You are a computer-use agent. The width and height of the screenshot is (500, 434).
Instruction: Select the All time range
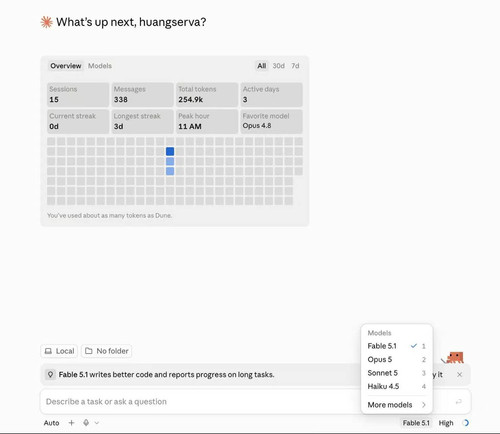coord(262,66)
